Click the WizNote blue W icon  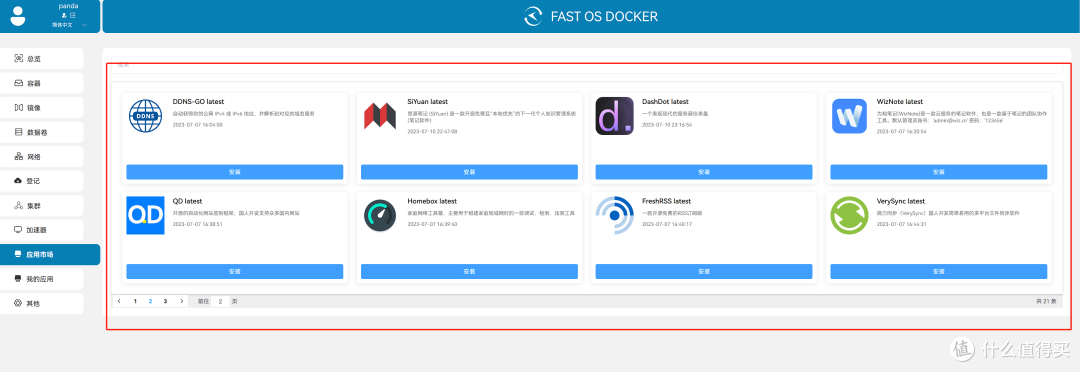849,116
